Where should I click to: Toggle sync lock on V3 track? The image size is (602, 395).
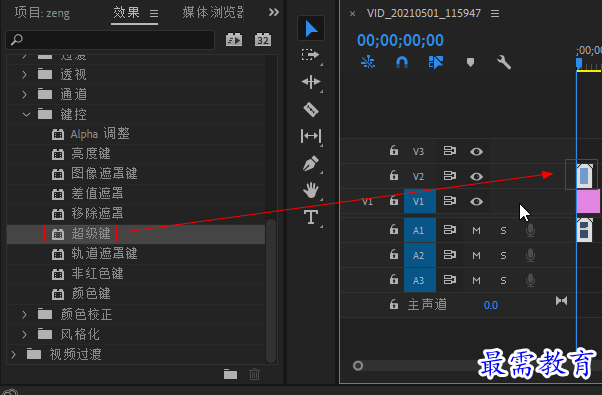(x=450, y=151)
